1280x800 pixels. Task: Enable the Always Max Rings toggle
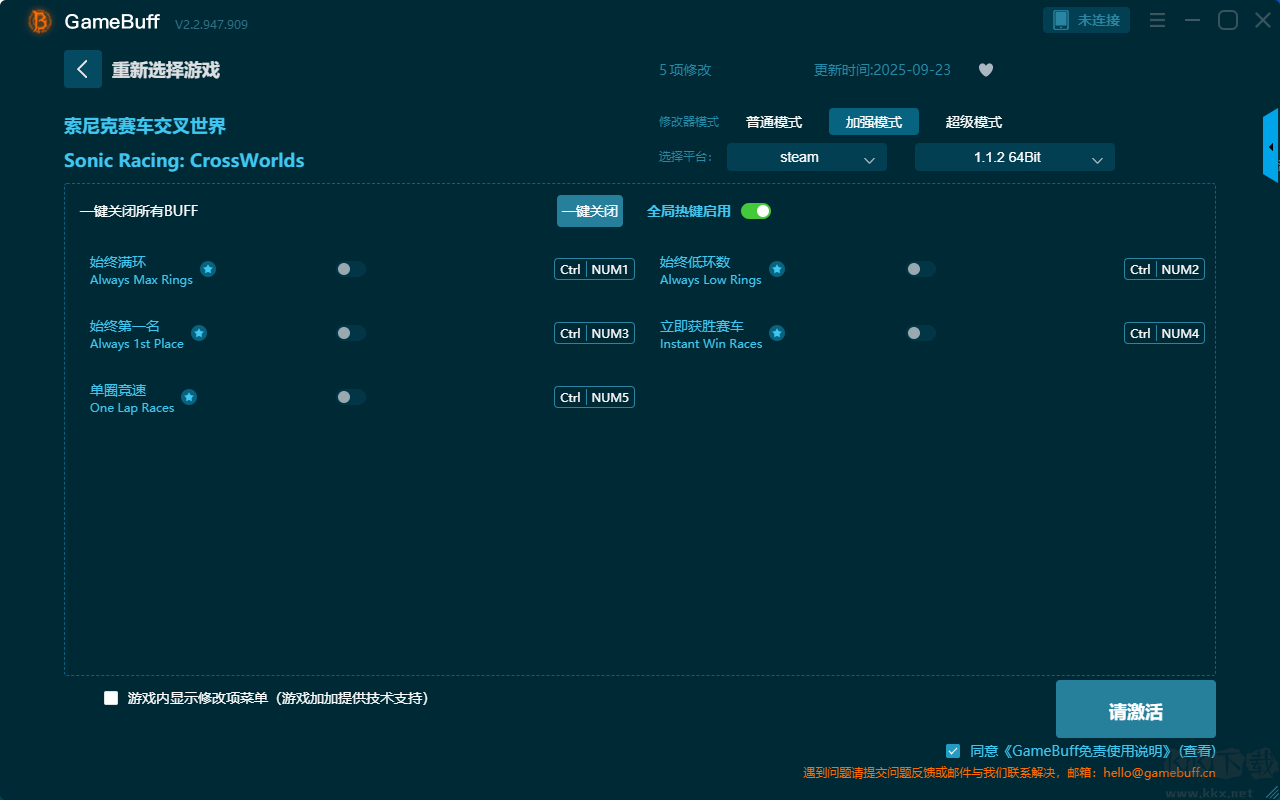pos(350,269)
